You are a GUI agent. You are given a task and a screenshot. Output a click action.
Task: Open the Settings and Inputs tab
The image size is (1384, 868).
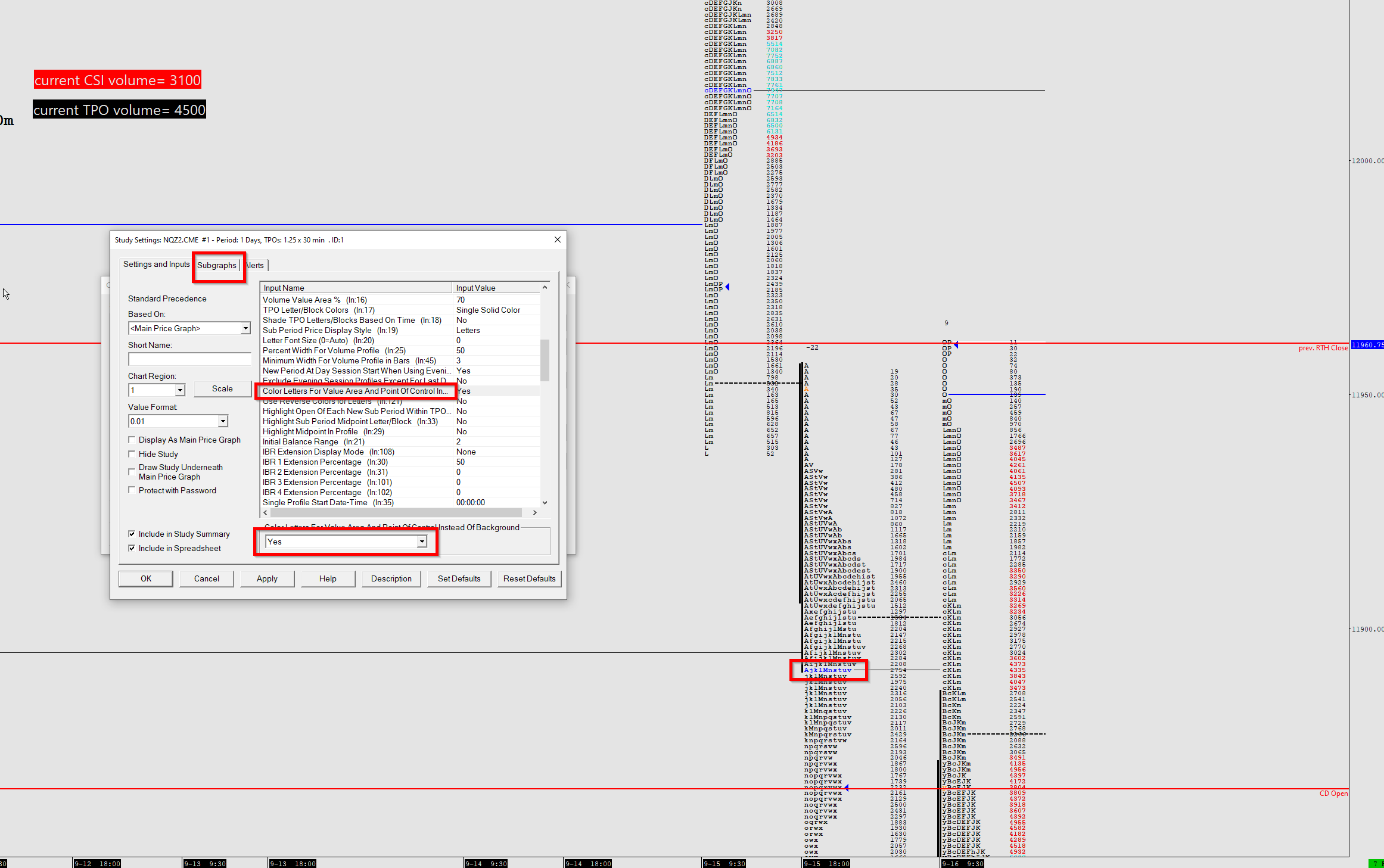(156, 264)
